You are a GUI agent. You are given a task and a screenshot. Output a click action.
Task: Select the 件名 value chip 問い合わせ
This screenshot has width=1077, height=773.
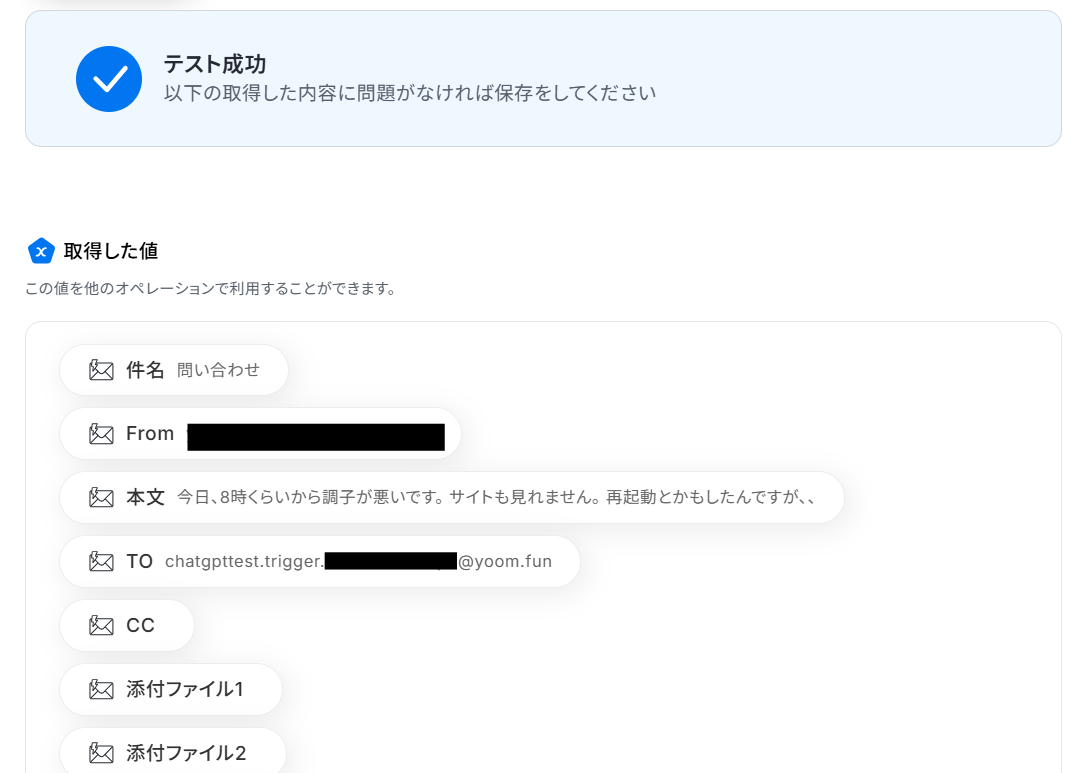coord(174,370)
